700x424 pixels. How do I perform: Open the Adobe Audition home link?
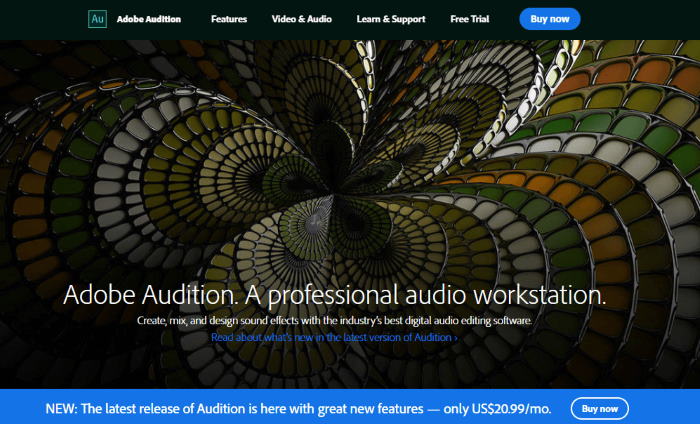(x=149, y=19)
